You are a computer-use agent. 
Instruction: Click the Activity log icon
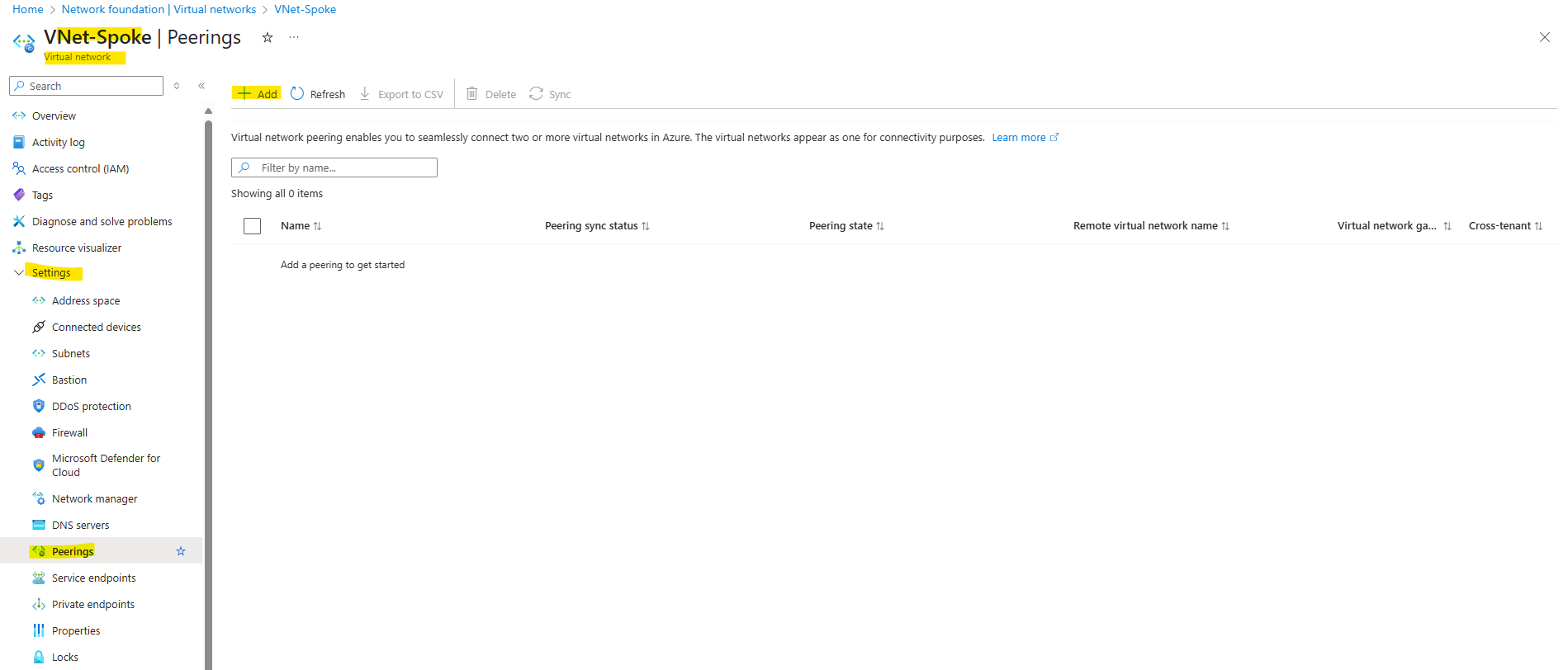pyautogui.click(x=19, y=142)
